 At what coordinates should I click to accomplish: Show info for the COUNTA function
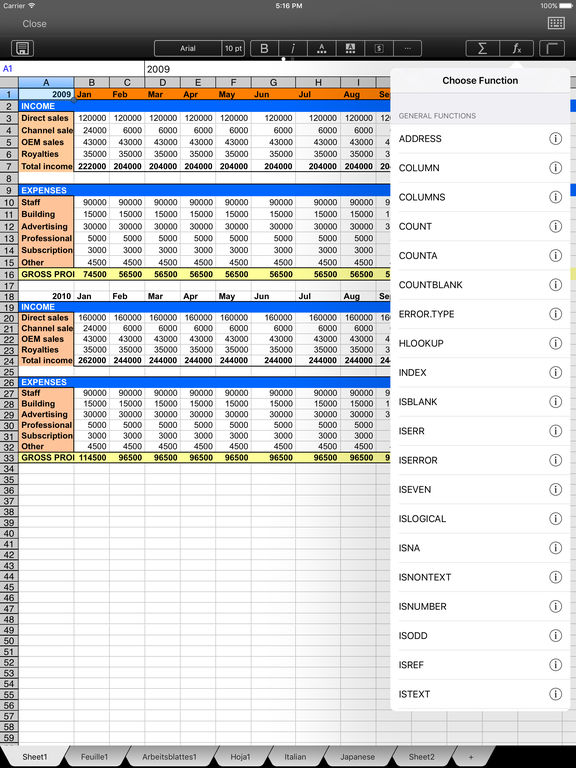[555, 256]
